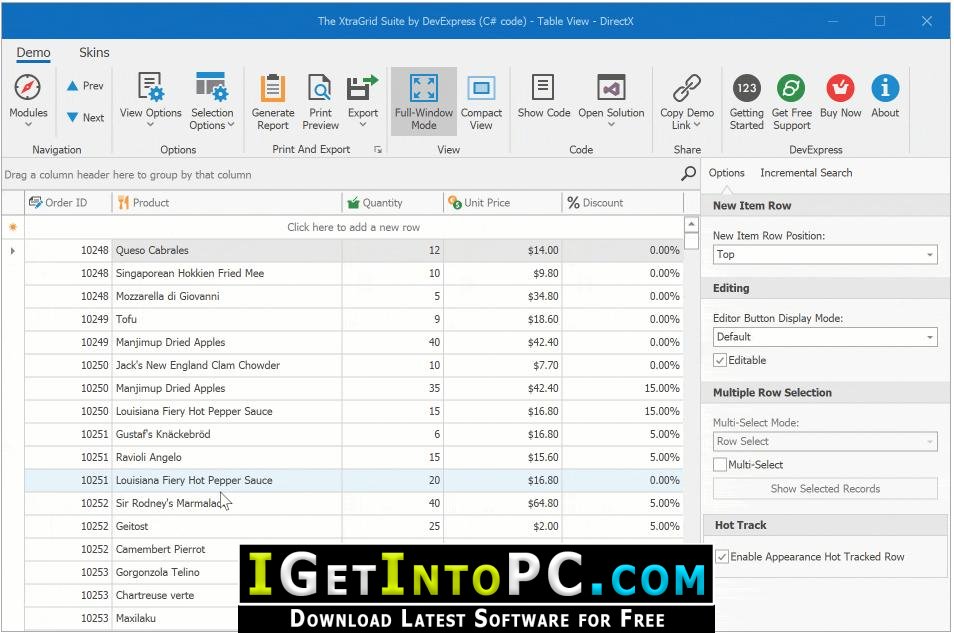Click the $34.80 unit price cell
954x633 pixels.
pyautogui.click(x=503, y=296)
